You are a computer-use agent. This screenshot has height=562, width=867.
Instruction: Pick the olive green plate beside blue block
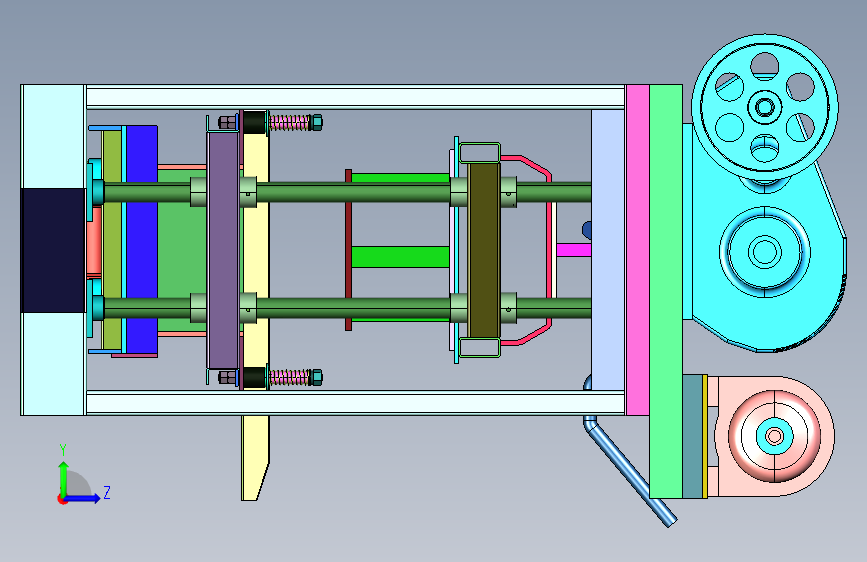point(112,240)
